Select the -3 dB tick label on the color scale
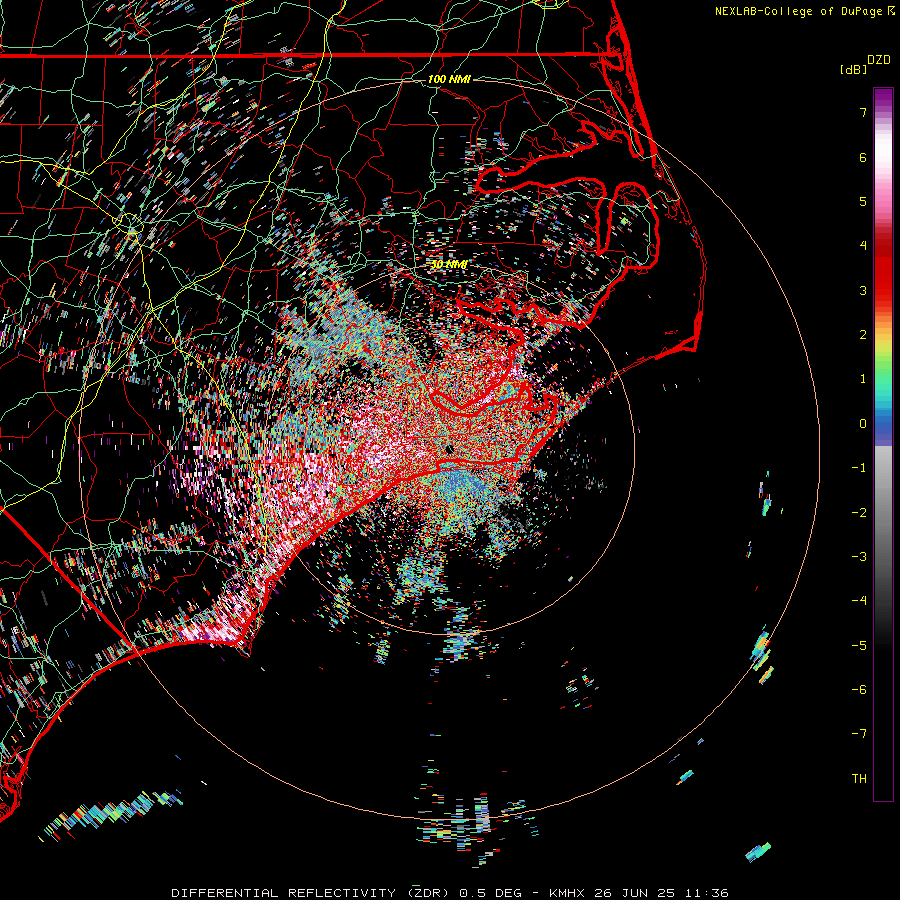 point(859,557)
